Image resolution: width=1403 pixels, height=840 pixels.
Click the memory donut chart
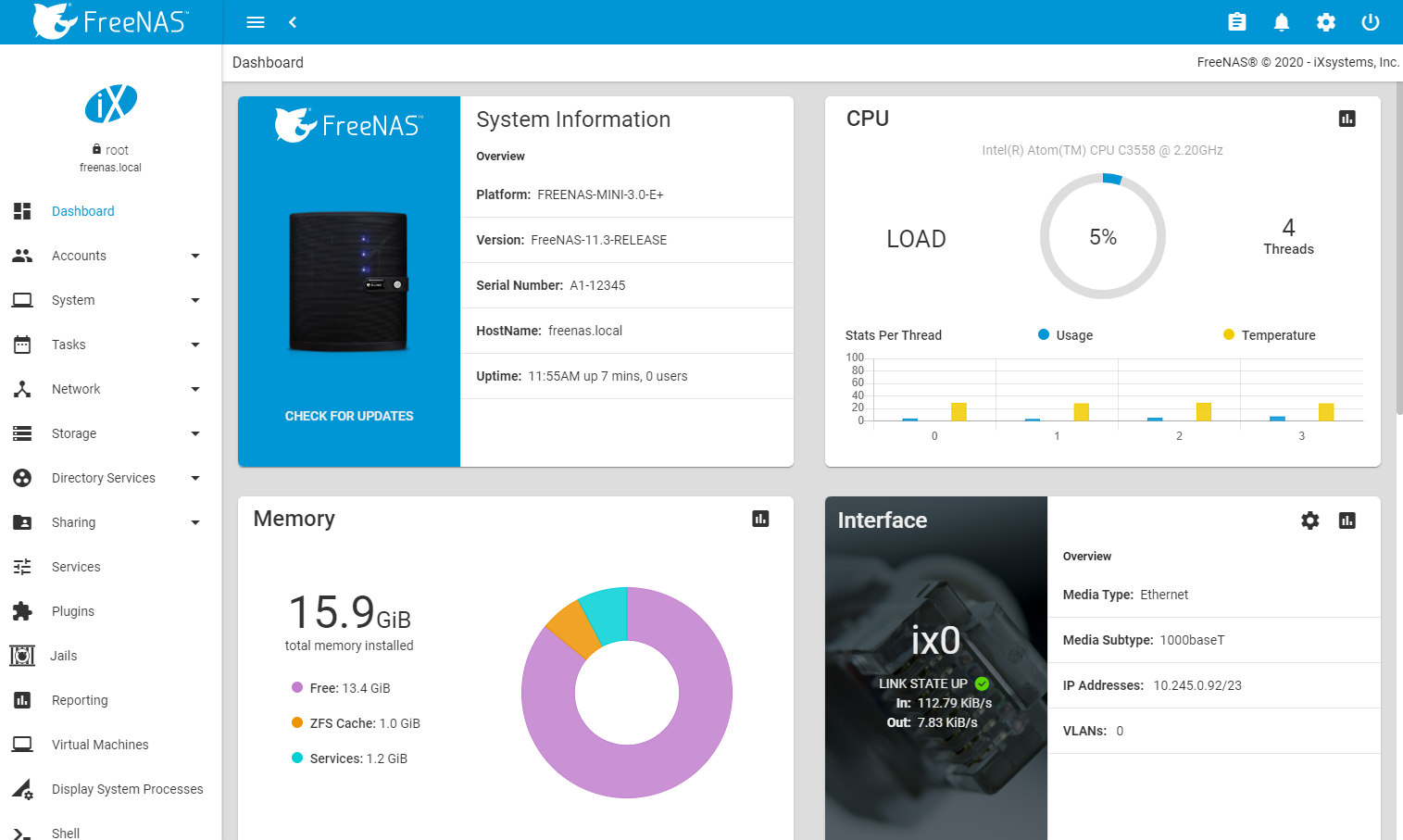click(627, 693)
